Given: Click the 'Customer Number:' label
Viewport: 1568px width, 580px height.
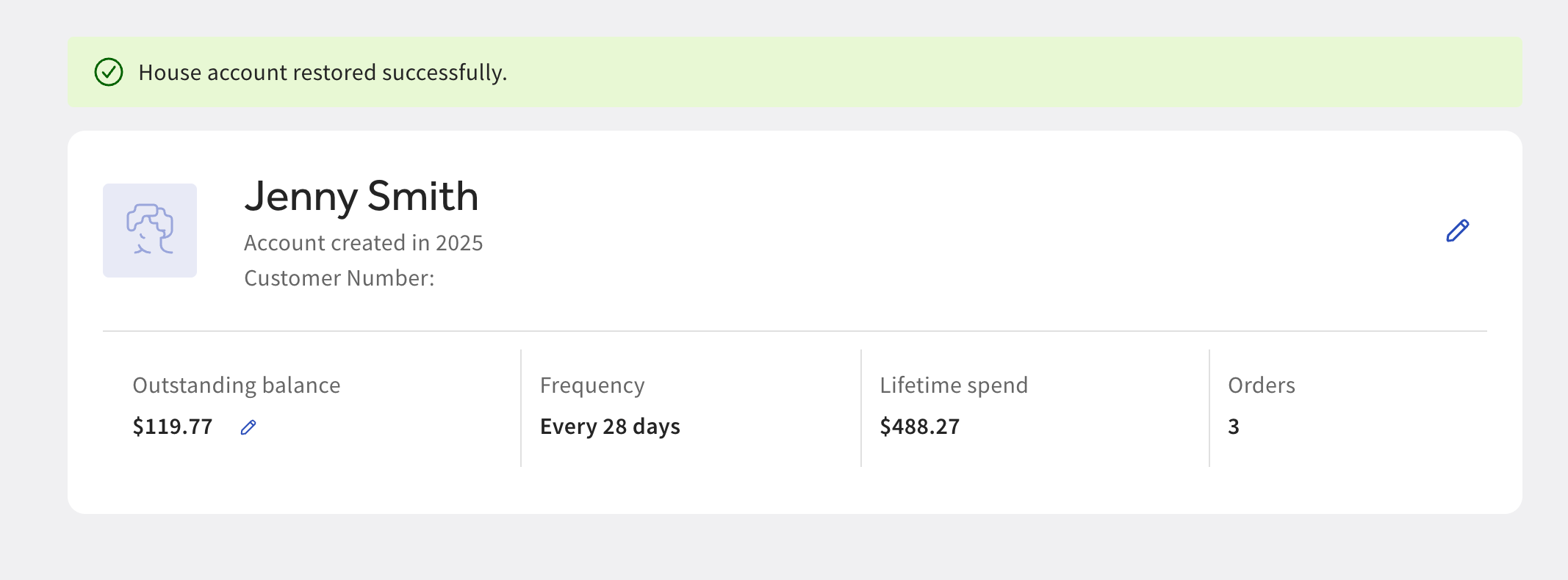Looking at the screenshot, I should (x=339, y=278).
